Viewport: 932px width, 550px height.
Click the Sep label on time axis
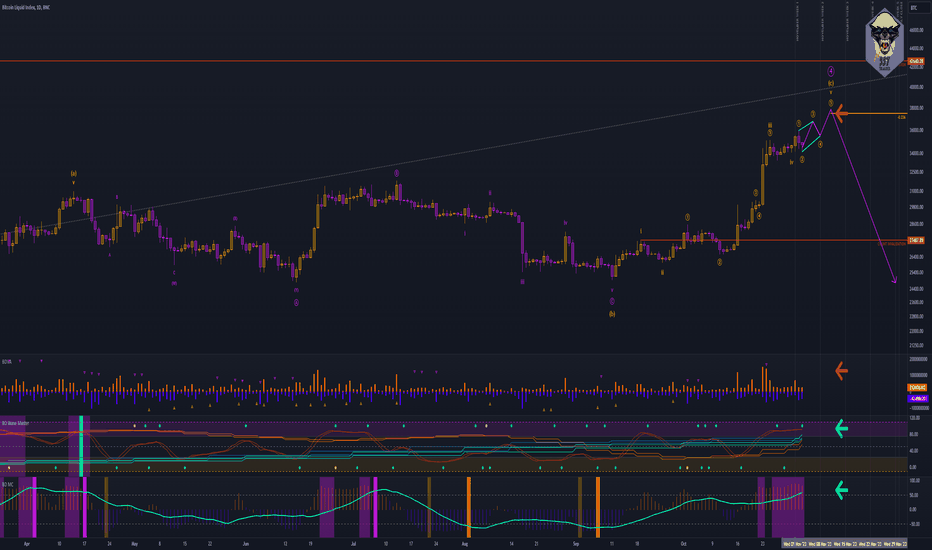click(x=575, y=543)
